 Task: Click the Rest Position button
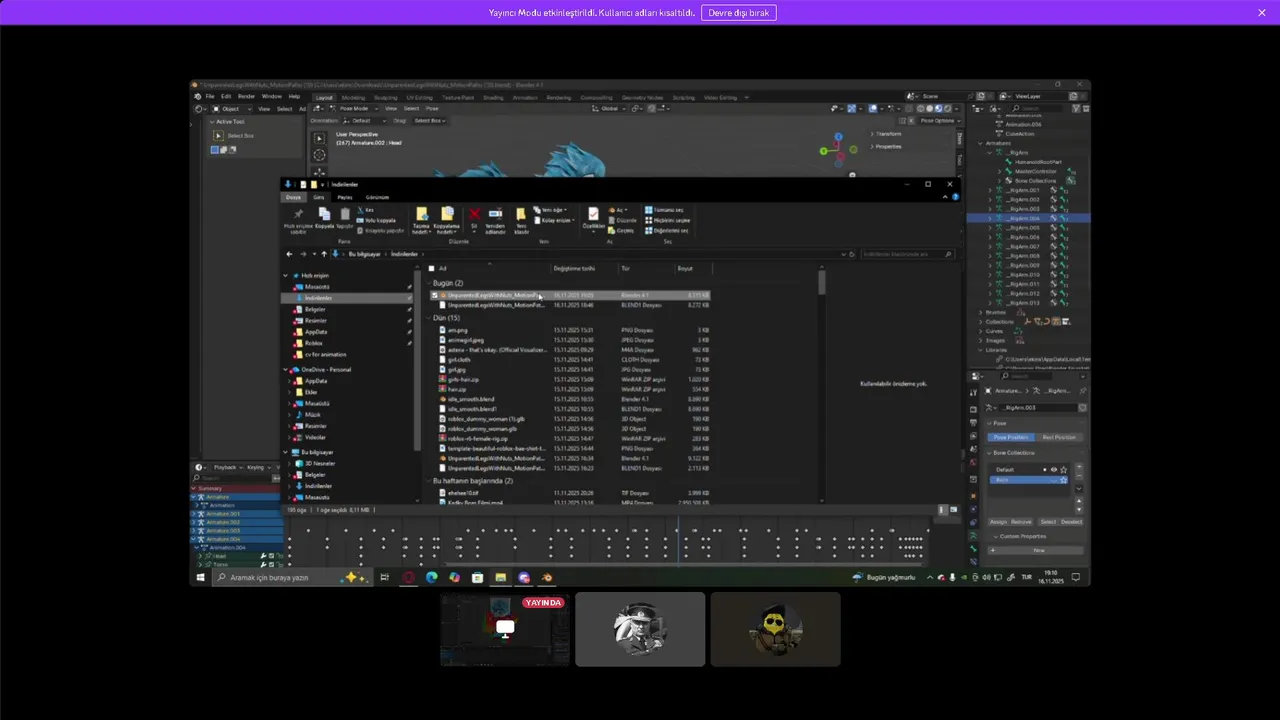[x=1059, y=437]
